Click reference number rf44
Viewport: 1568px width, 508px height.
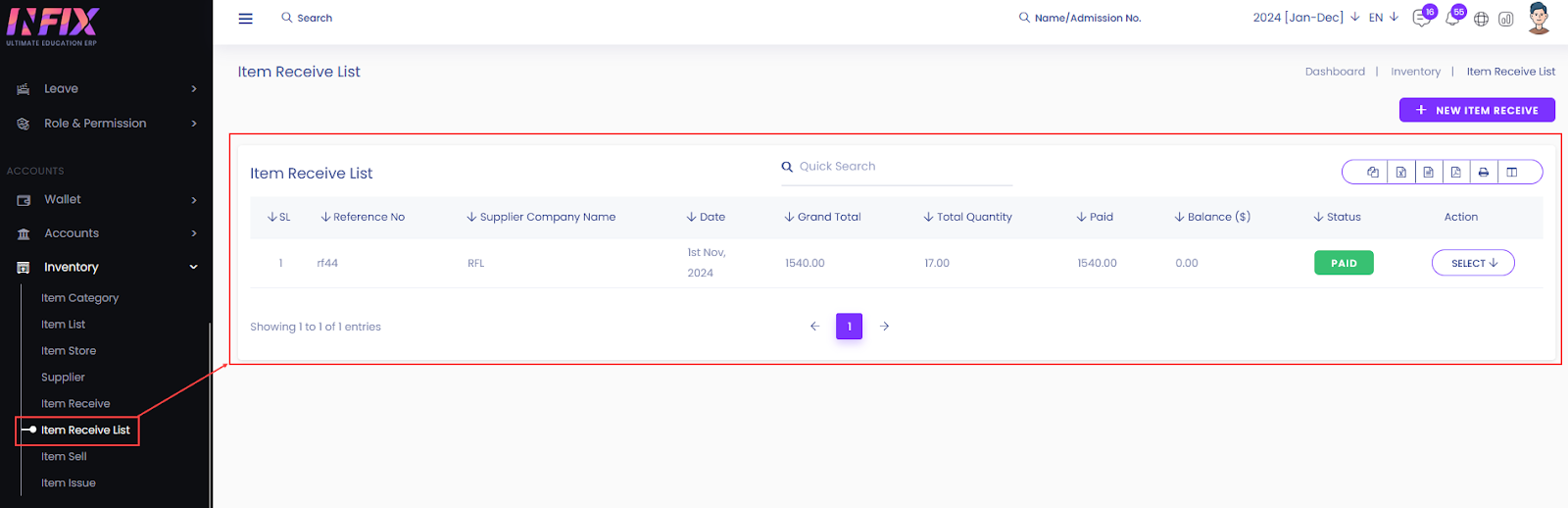point(327,263)
